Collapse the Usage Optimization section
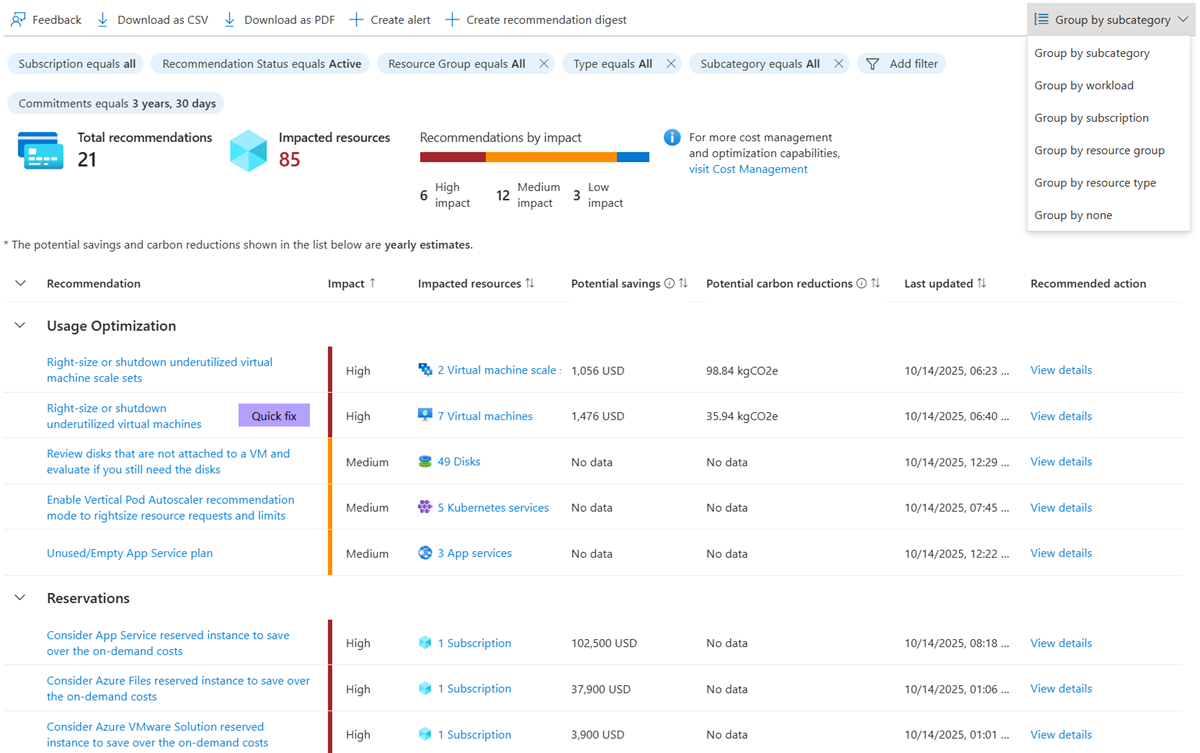 click(19, 326)
